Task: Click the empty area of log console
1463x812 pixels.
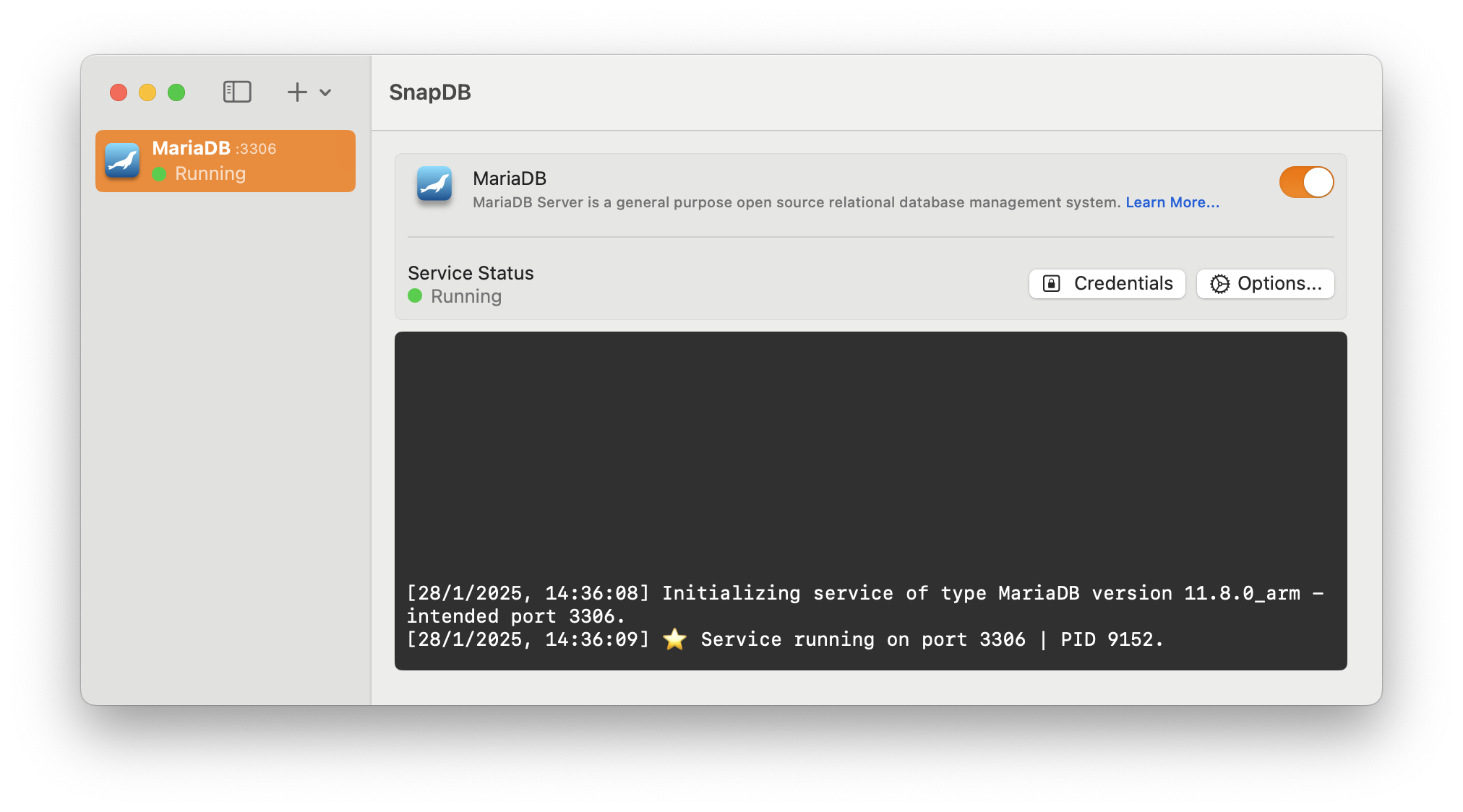Action: coord(870,448)
